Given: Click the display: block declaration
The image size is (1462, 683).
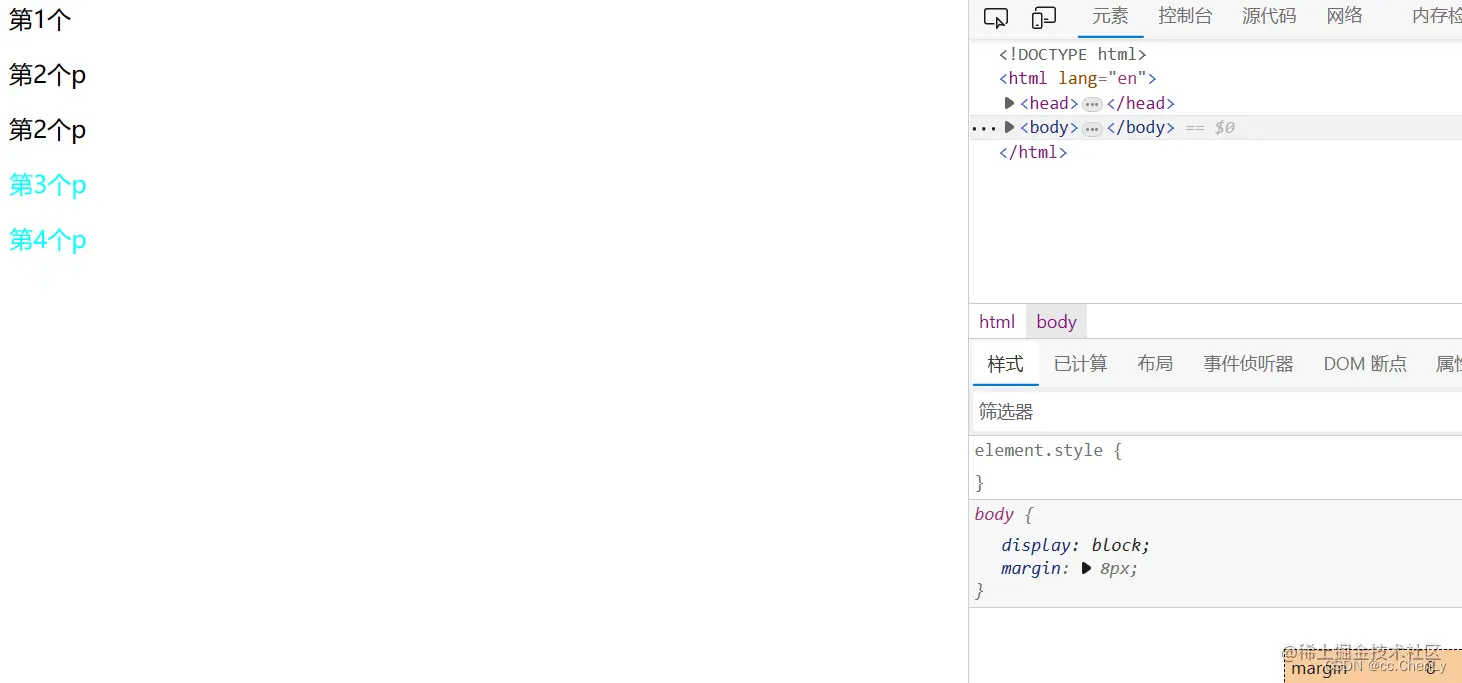Looking at the screenshot, I should (1075, 545).
